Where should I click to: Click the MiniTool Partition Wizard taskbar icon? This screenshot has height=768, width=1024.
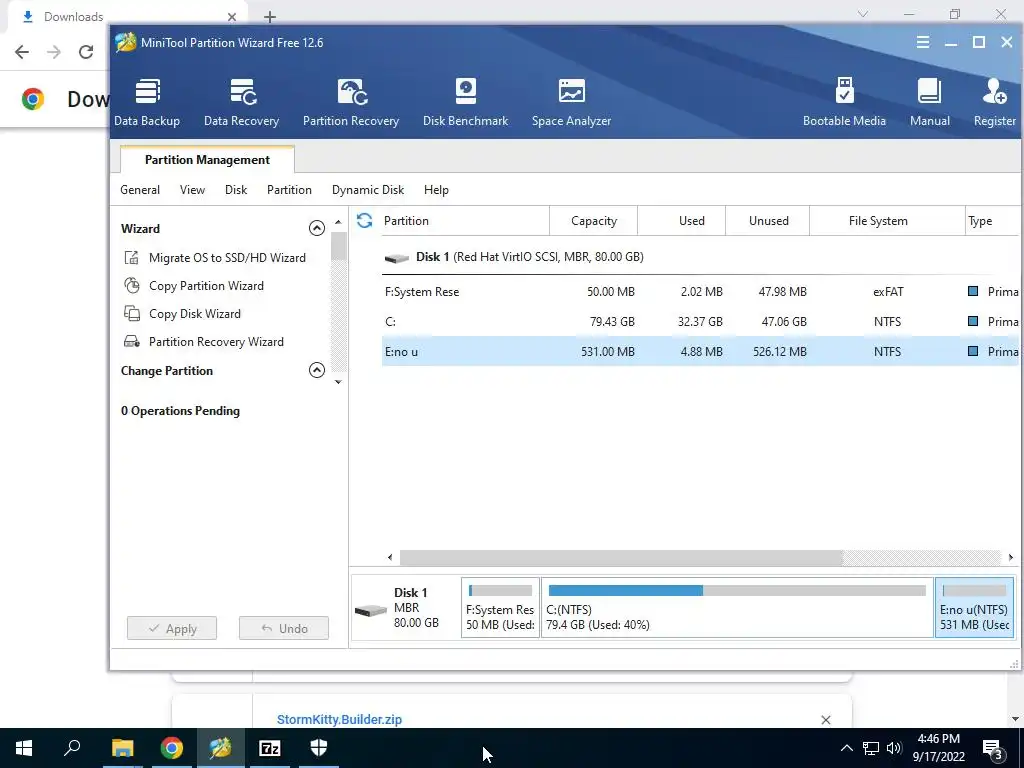click(x=221, y=748)
